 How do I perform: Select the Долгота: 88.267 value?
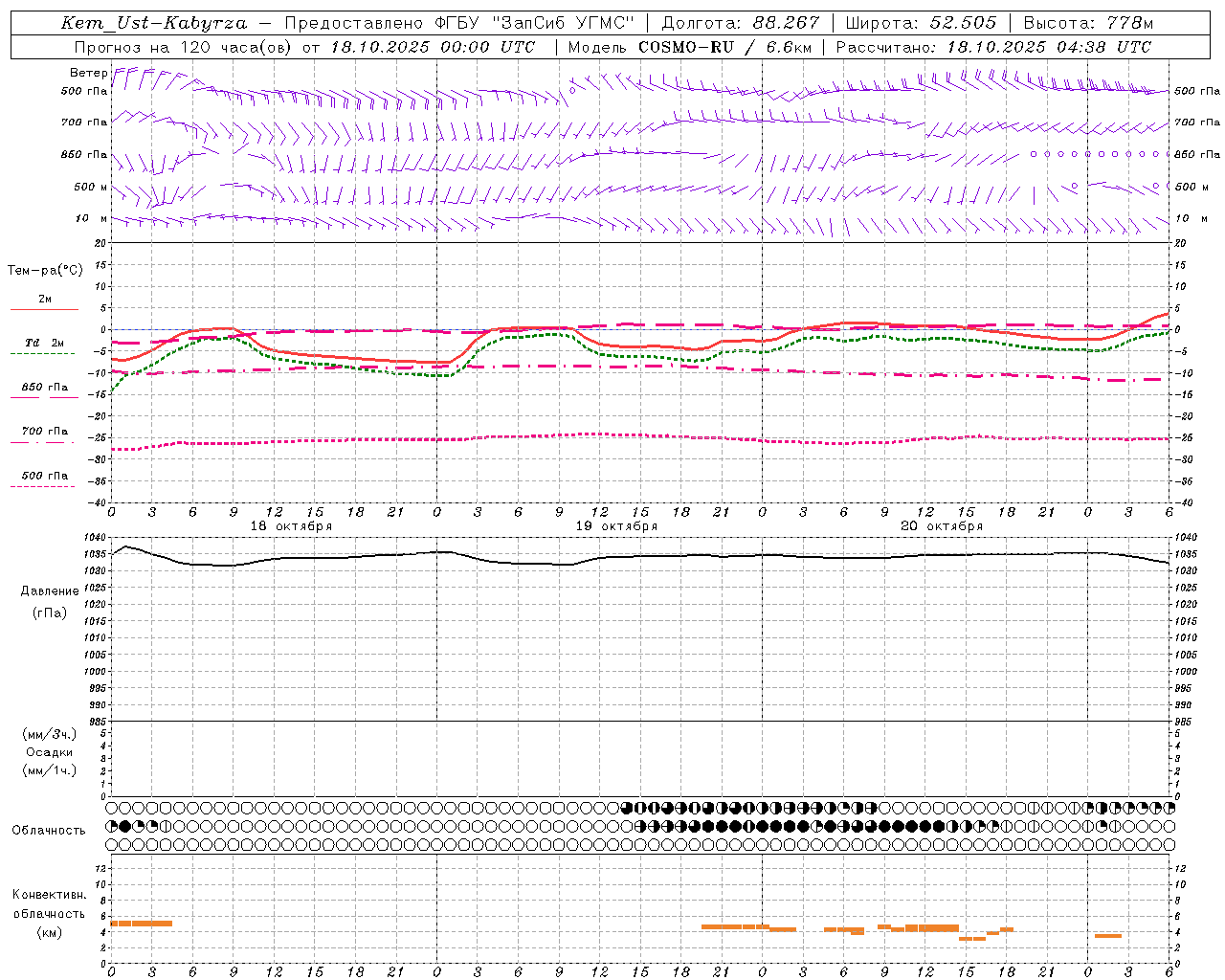click(x=741, y=23)
